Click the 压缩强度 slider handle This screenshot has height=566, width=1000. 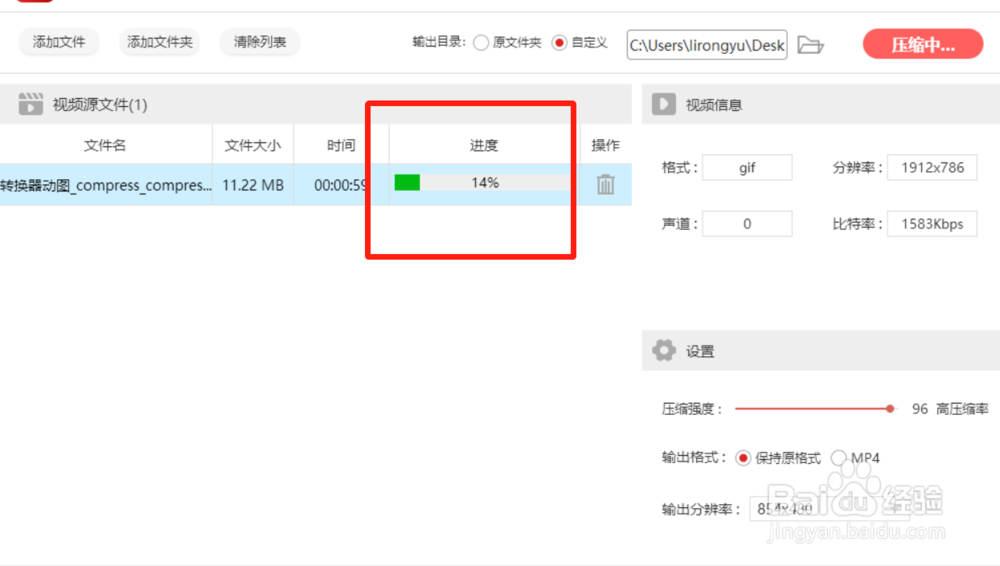point(890,408)
